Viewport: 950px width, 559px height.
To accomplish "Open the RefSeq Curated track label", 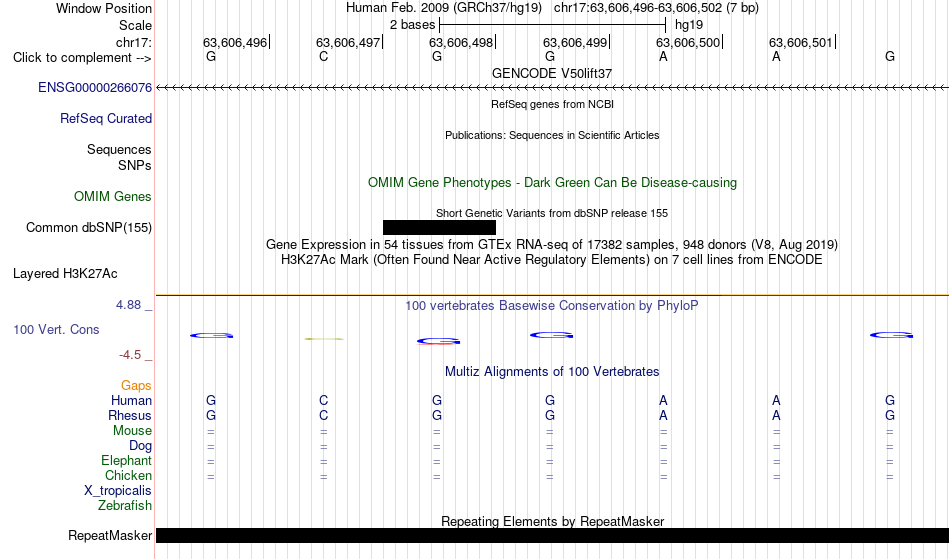I will (x=105, y=119).
